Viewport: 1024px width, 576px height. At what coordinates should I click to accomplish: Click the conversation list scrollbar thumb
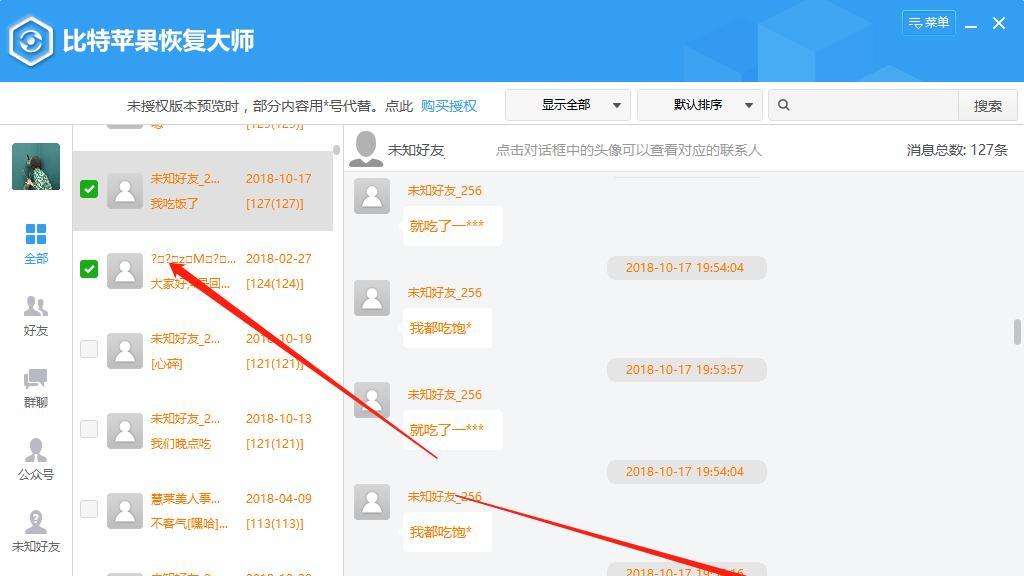pos(336,150)
